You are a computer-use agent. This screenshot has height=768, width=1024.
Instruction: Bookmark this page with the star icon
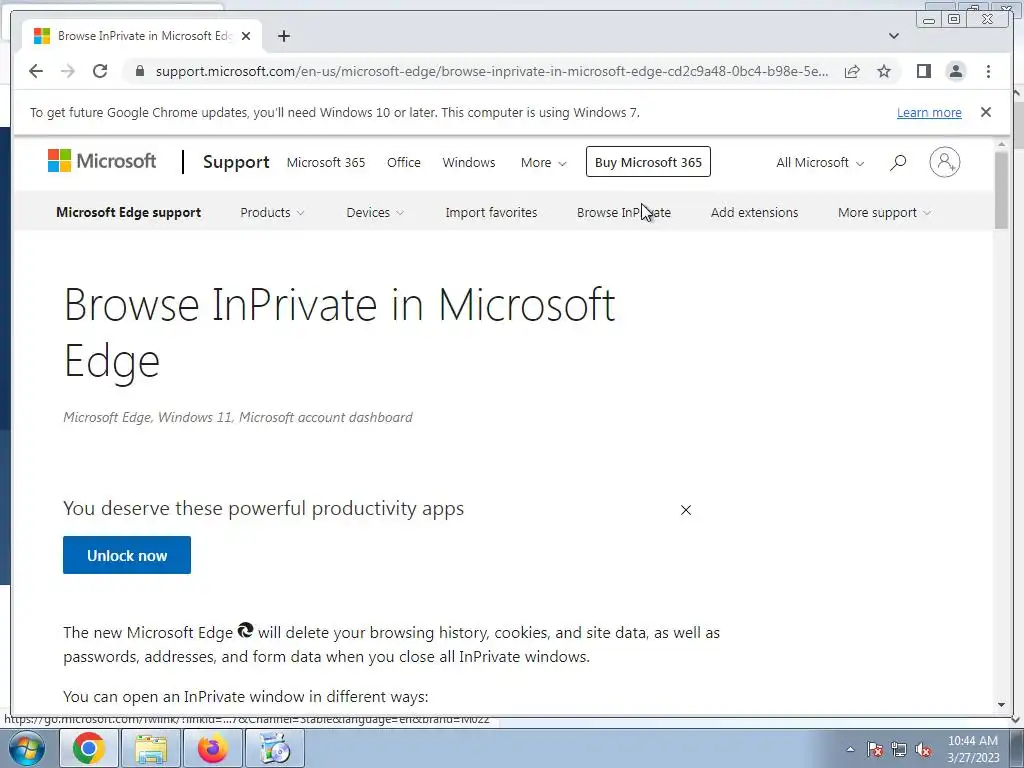(884, 71)
